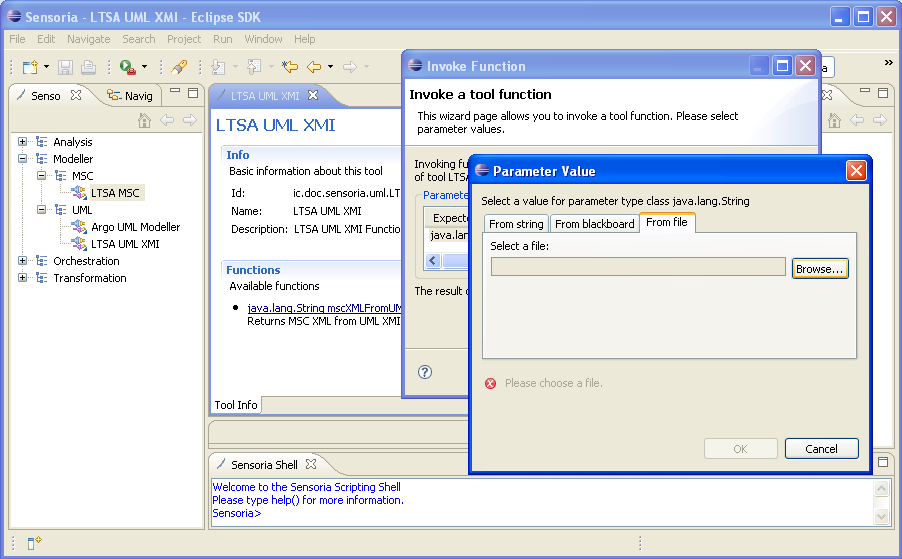
Task: Select the Tool Info bottom tab
Action: [236, 405]
